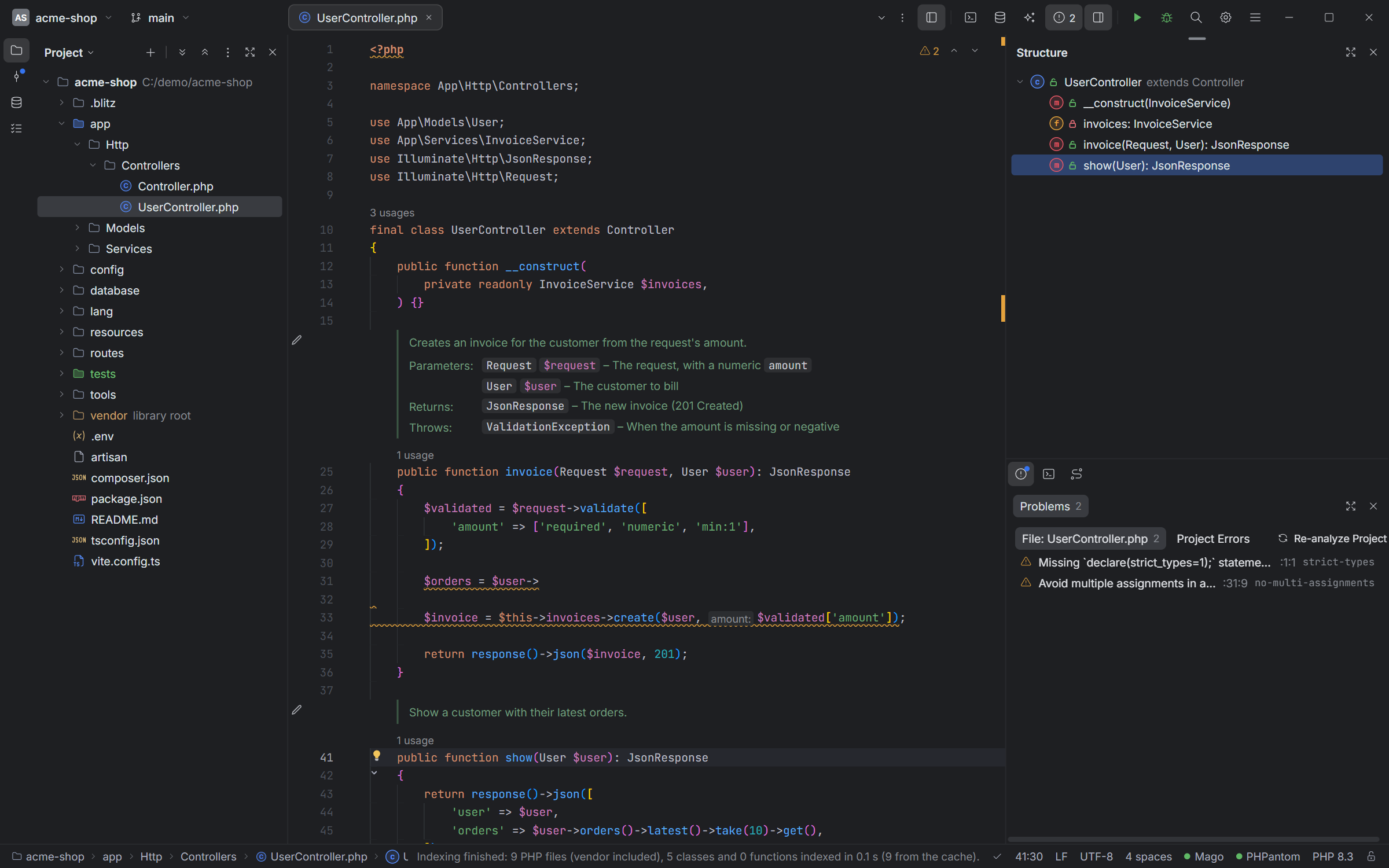1389x868 pixels.
Task: Open the Controllers breadcrumb in status bar
Action: tap(208, 856)
